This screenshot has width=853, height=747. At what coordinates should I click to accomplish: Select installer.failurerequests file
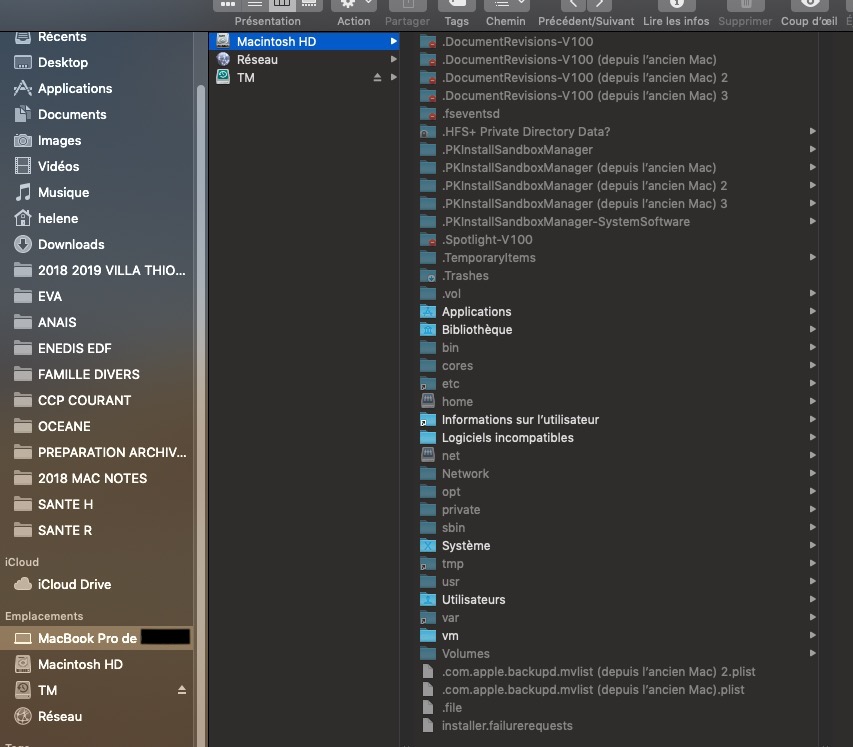click(x=609, y=726)
